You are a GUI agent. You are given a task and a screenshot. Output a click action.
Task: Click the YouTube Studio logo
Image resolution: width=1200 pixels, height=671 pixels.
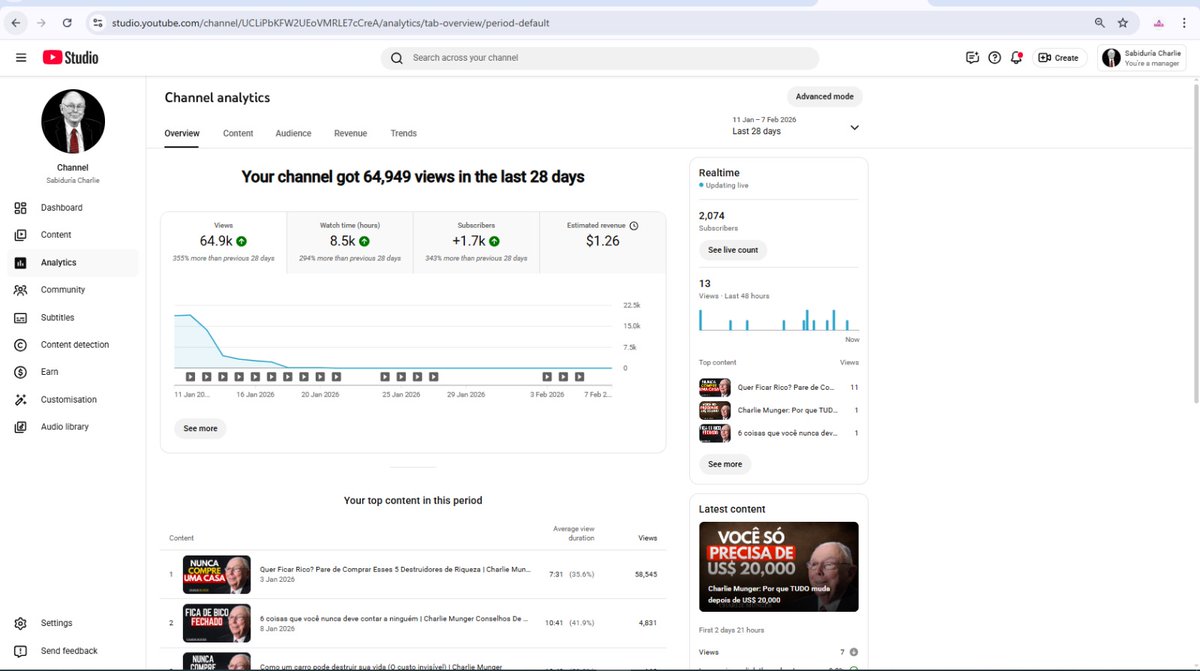[70, 58]
